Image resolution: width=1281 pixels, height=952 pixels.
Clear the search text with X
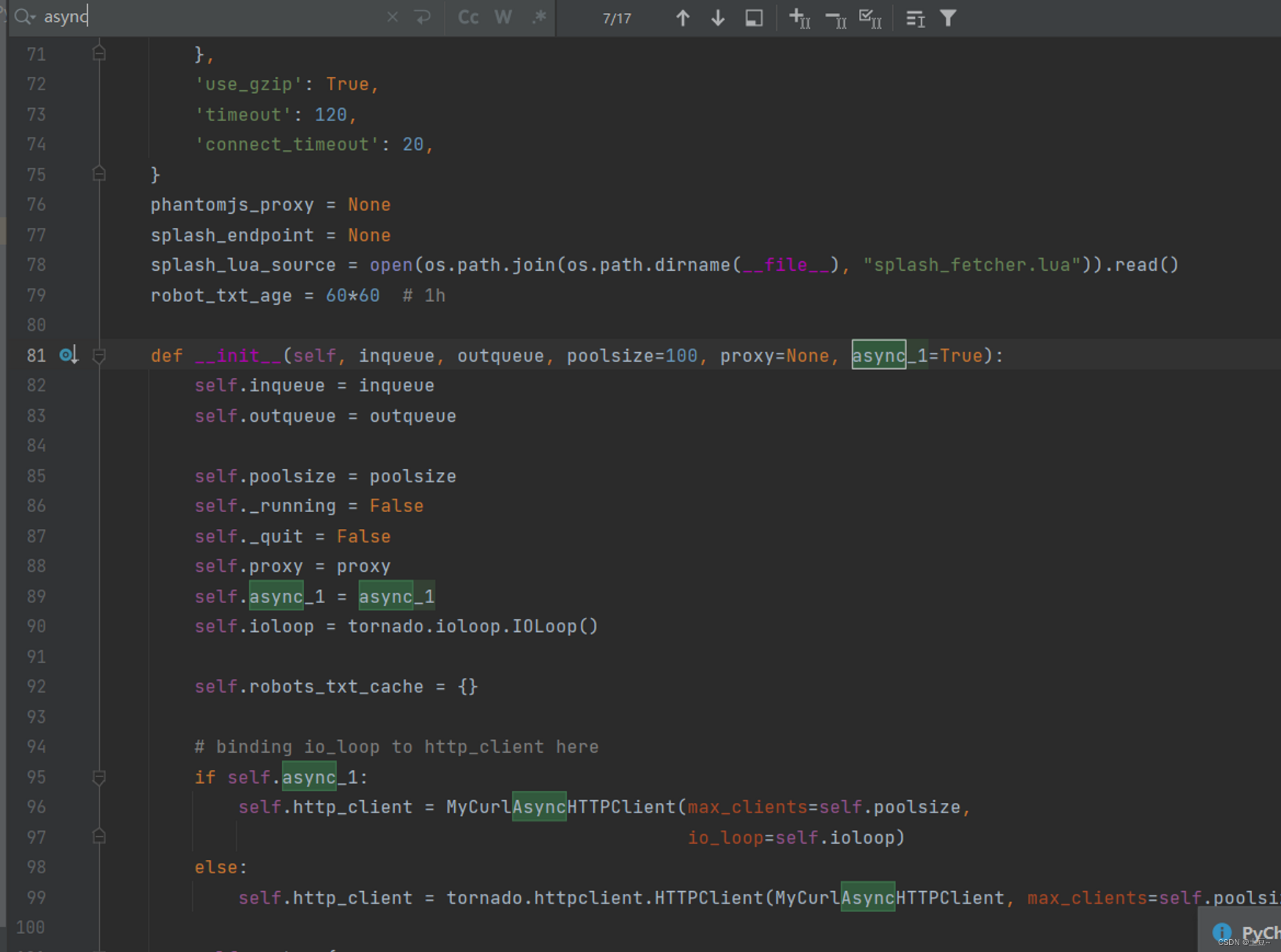tap(392, 17)
